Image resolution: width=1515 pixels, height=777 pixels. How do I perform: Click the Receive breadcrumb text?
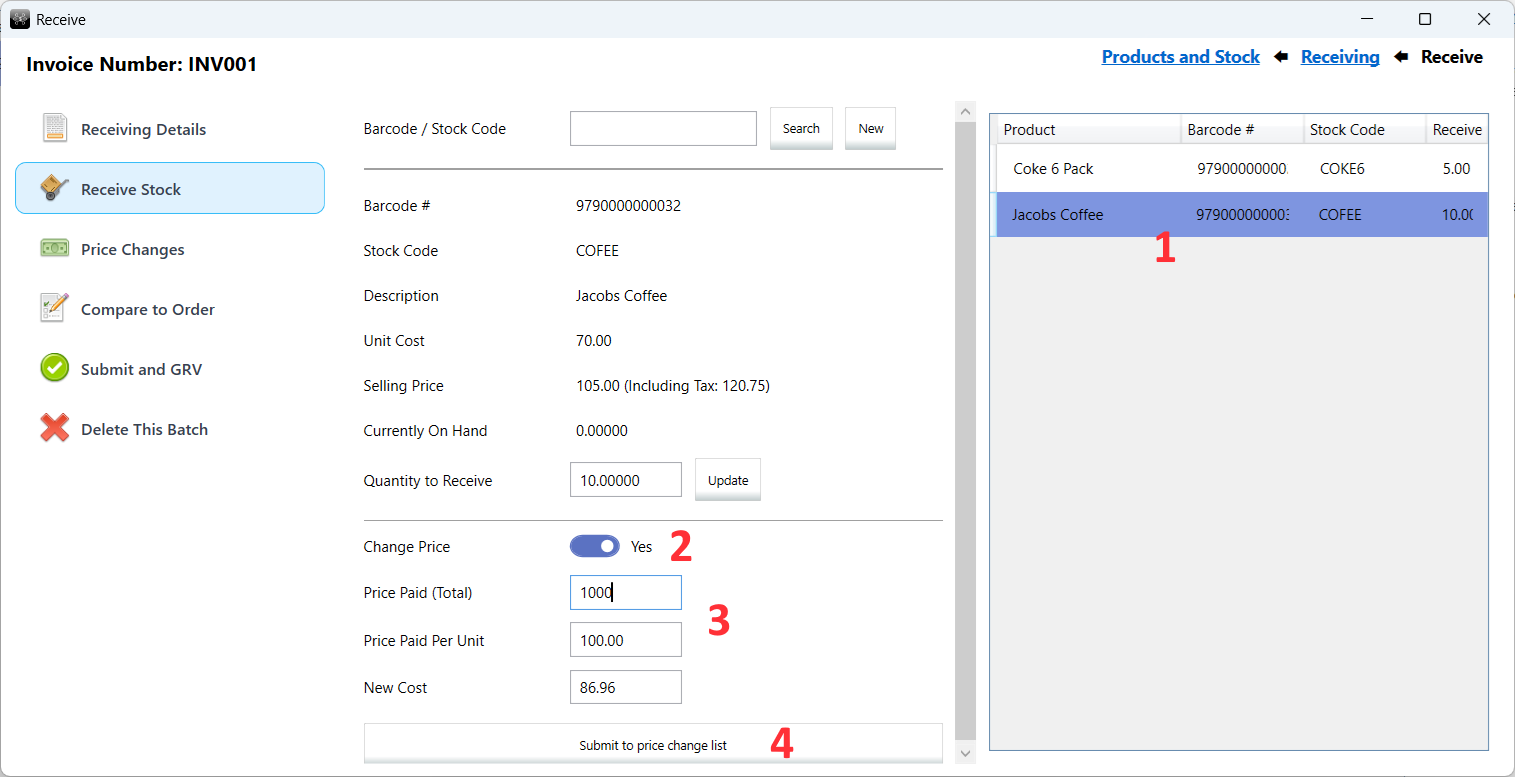1452,57
